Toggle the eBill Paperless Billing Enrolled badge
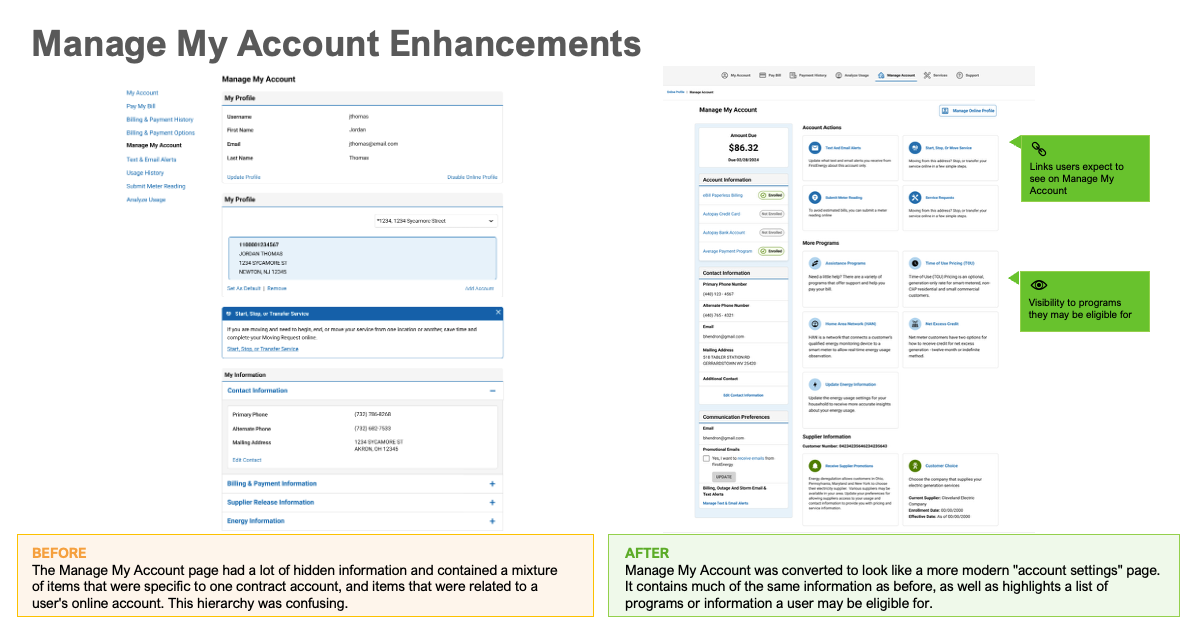The width and height of the screenshot is (1187, 625). 770,196
